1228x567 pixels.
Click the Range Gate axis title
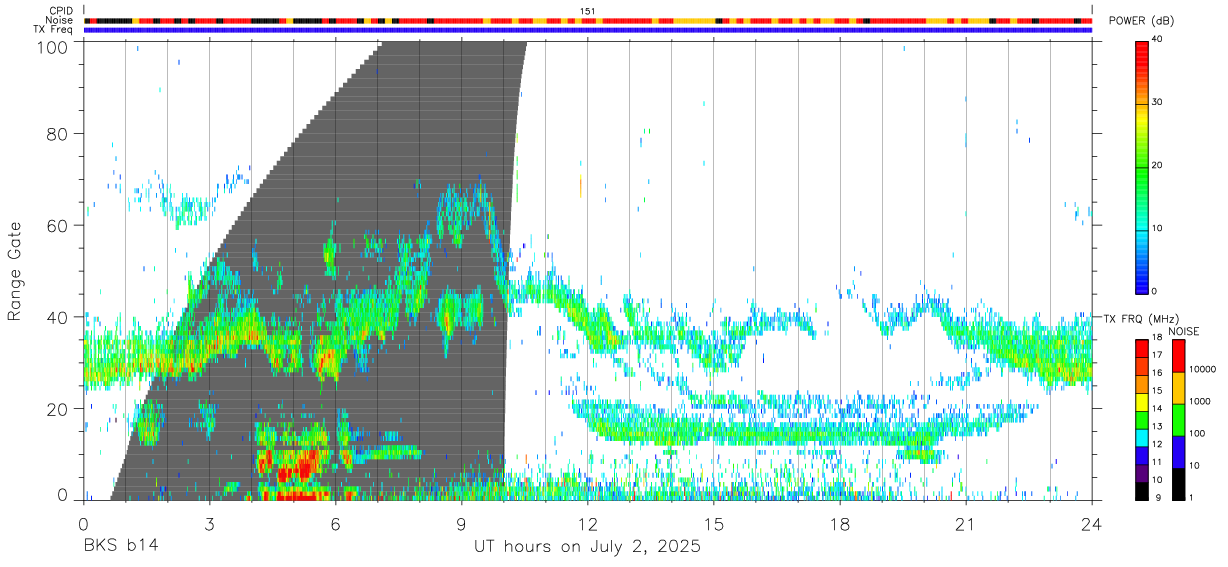[x=15, y=271]
